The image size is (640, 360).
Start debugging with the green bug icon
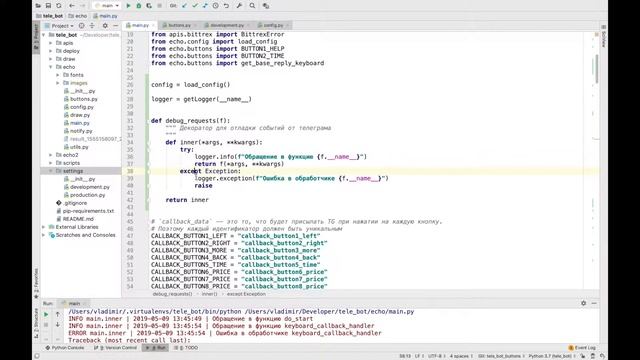pyautogui.click(x=138, y=6)
